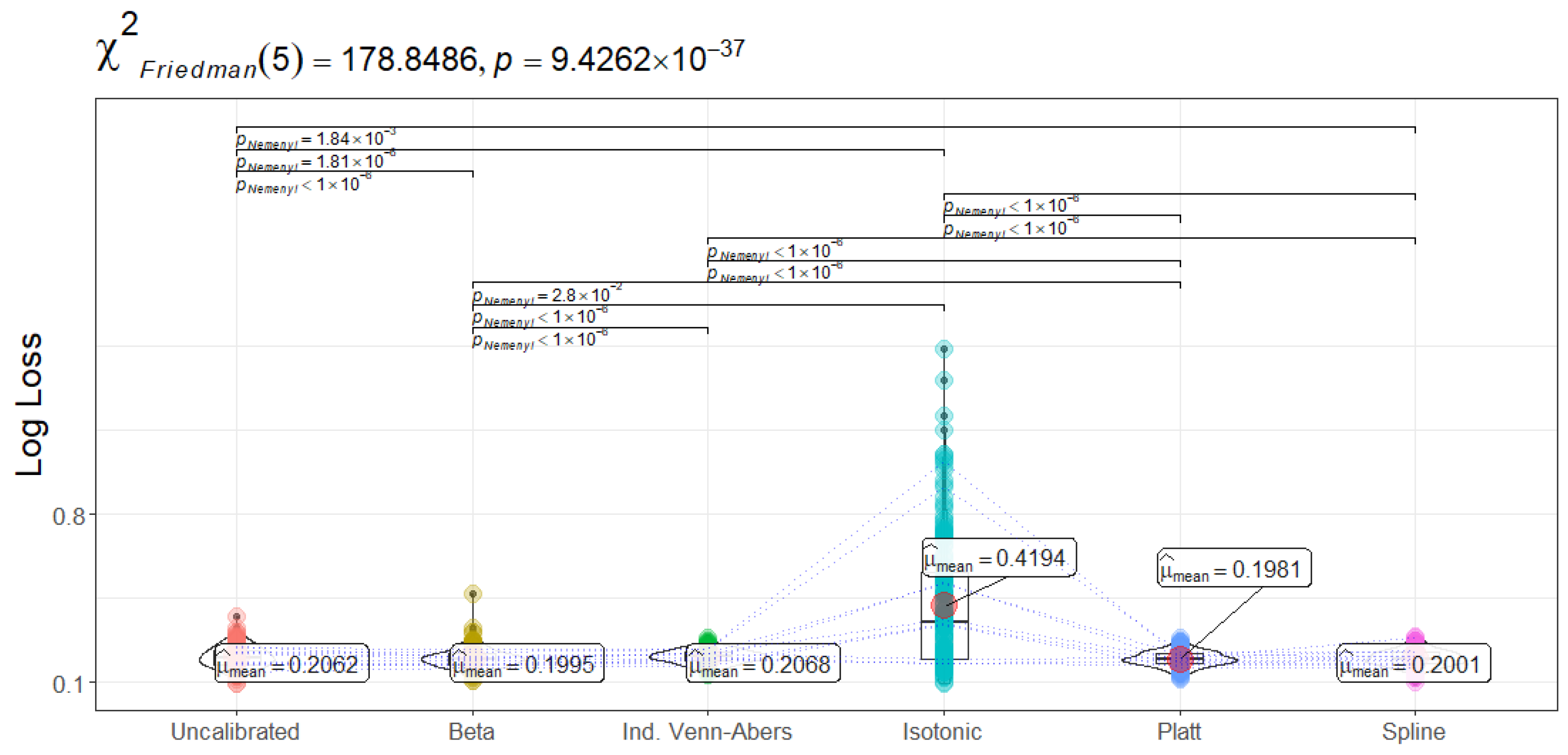Click the 0.1 y-axis tick label
The image size is (1568, 755).
coord(68,684)
